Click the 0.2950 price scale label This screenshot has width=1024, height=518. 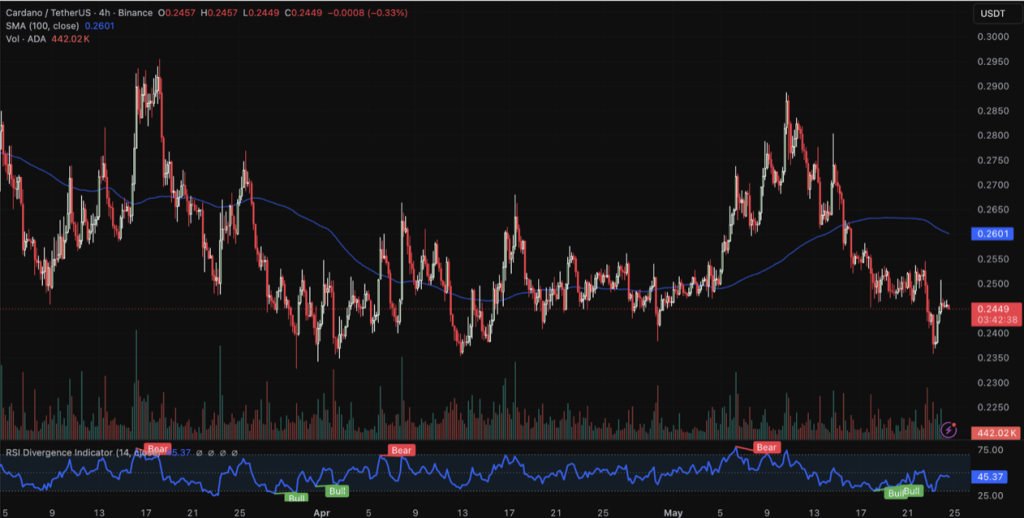click(992, 61)
